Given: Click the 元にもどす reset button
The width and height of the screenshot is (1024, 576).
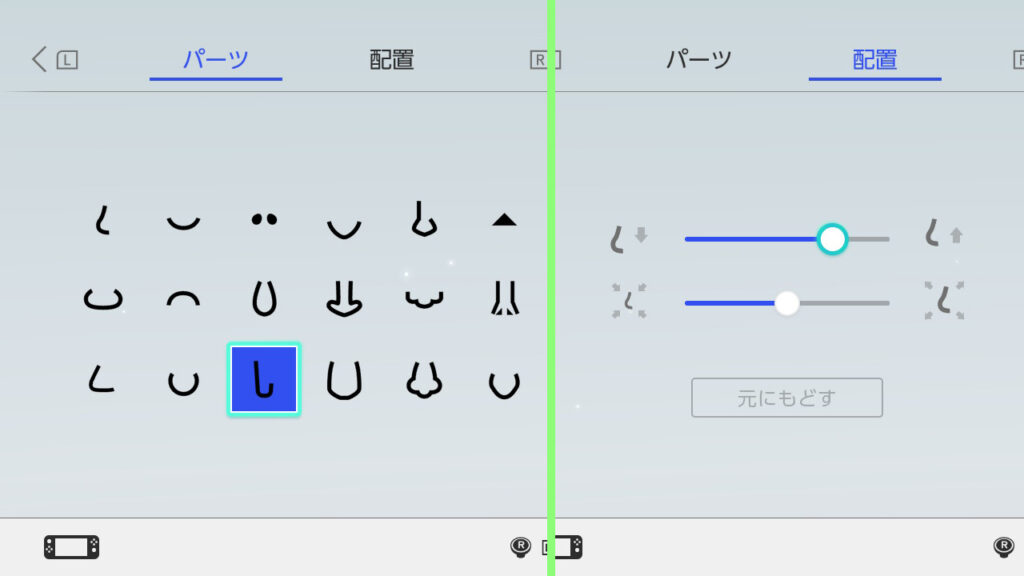Looking at the screenshot, I should click(x=787, y=398).
